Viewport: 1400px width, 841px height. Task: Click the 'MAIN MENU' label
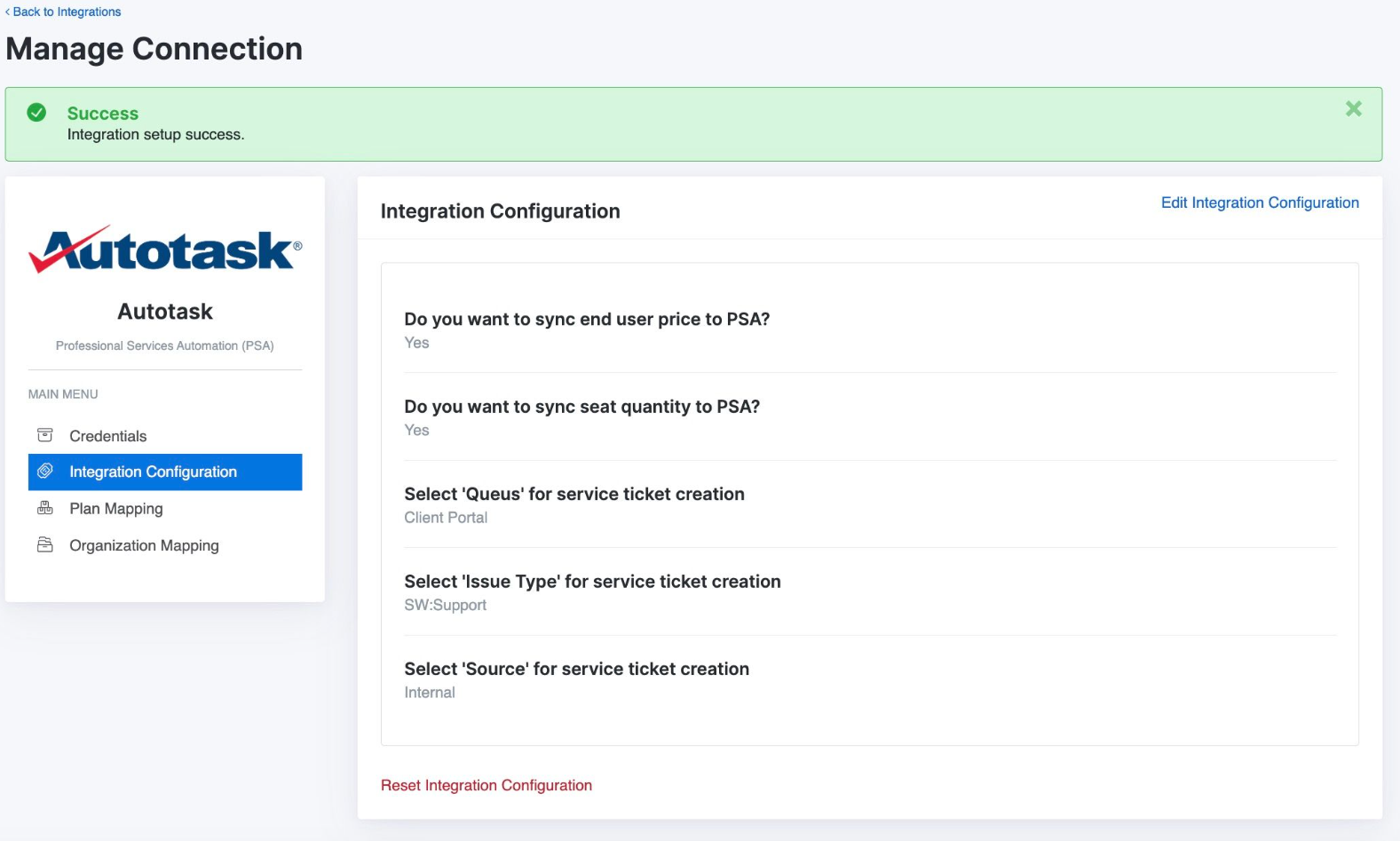point(63,394)
